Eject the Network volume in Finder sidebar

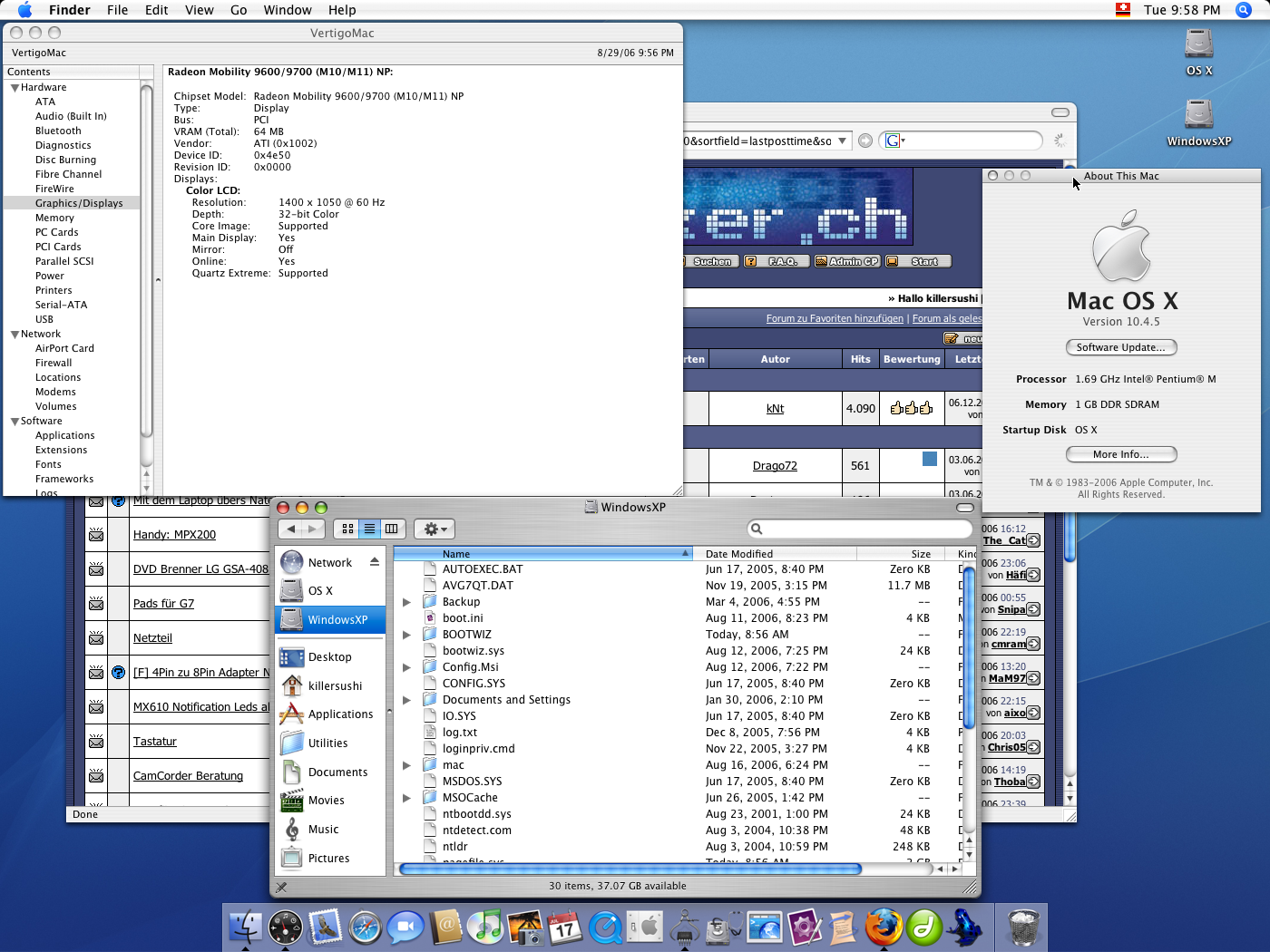375,562
